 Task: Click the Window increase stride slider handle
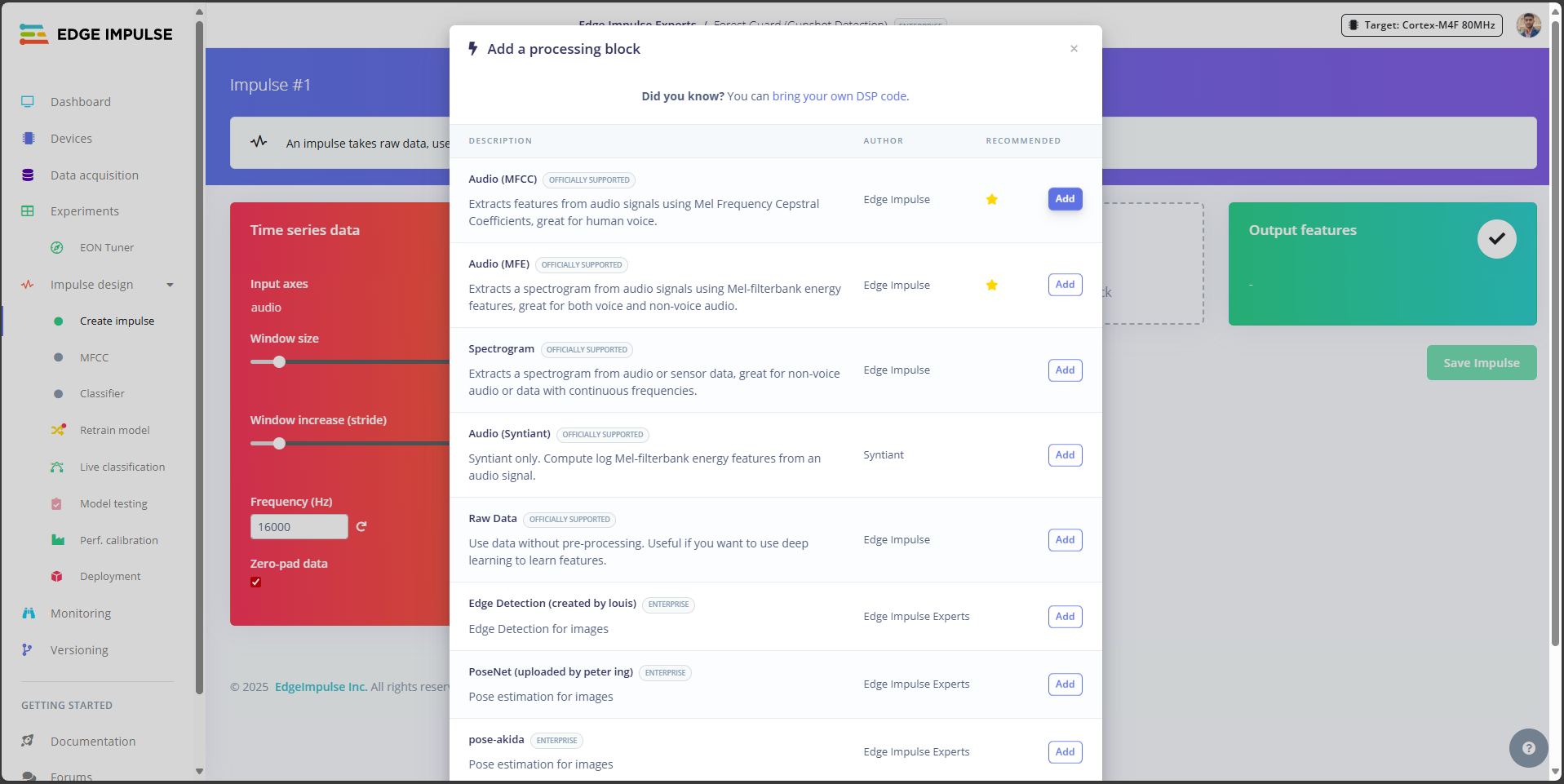click(x=280, y=444)
